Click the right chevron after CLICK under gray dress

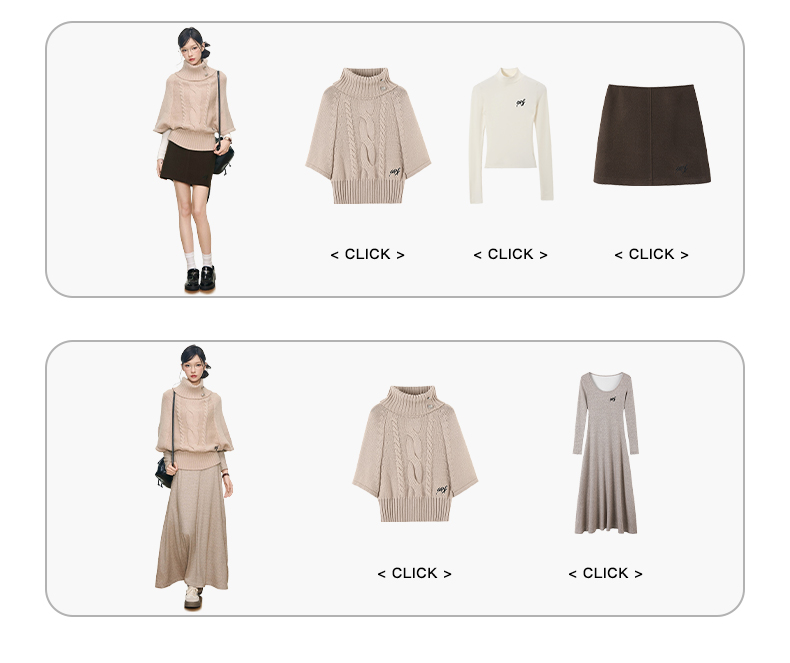[x=639, y=574]
